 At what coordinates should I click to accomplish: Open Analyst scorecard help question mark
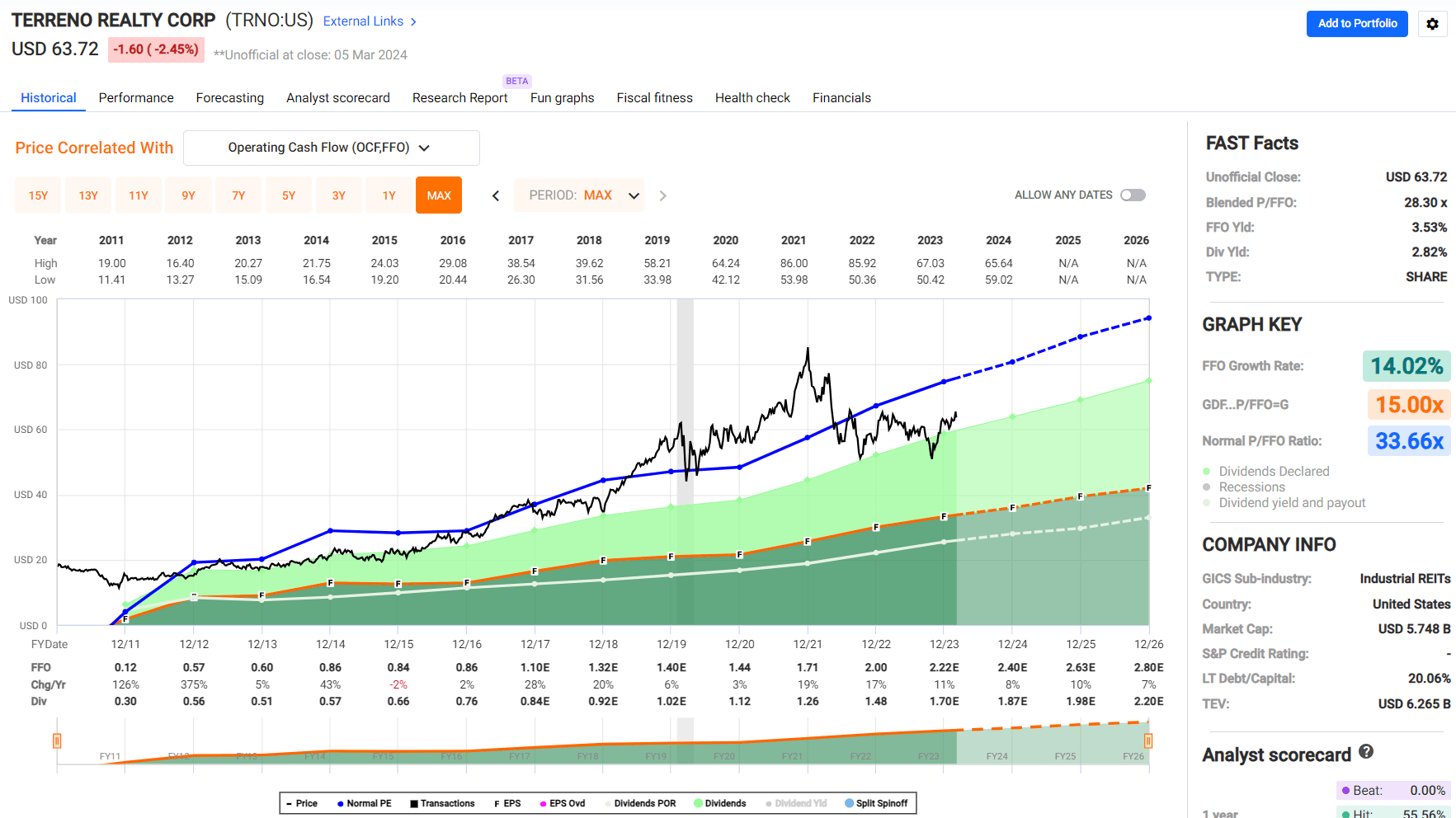(1366, 751)
